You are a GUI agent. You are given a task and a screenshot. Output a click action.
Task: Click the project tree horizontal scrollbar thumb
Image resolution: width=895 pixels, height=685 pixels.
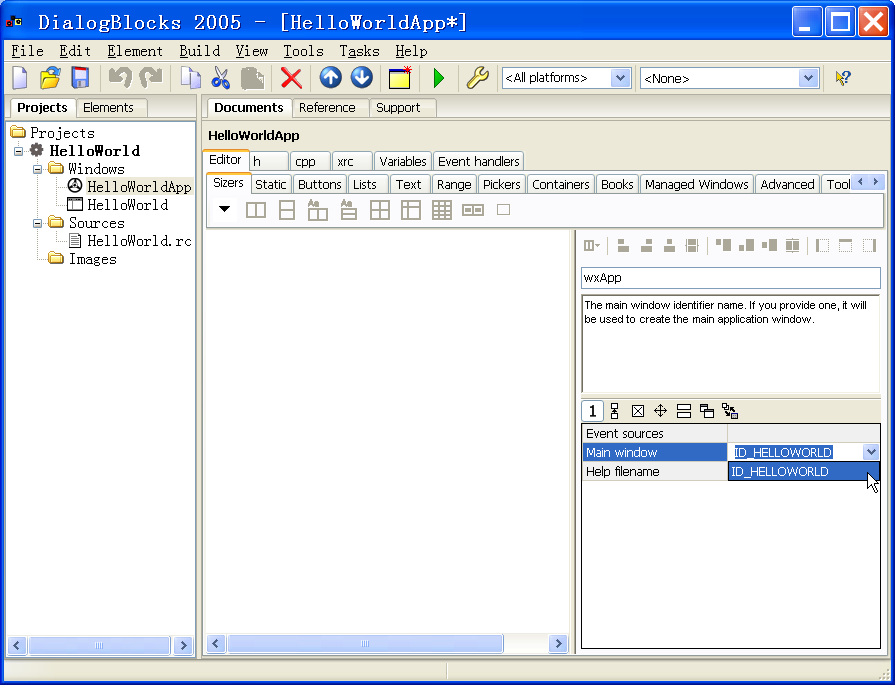[x=99, y=646]
